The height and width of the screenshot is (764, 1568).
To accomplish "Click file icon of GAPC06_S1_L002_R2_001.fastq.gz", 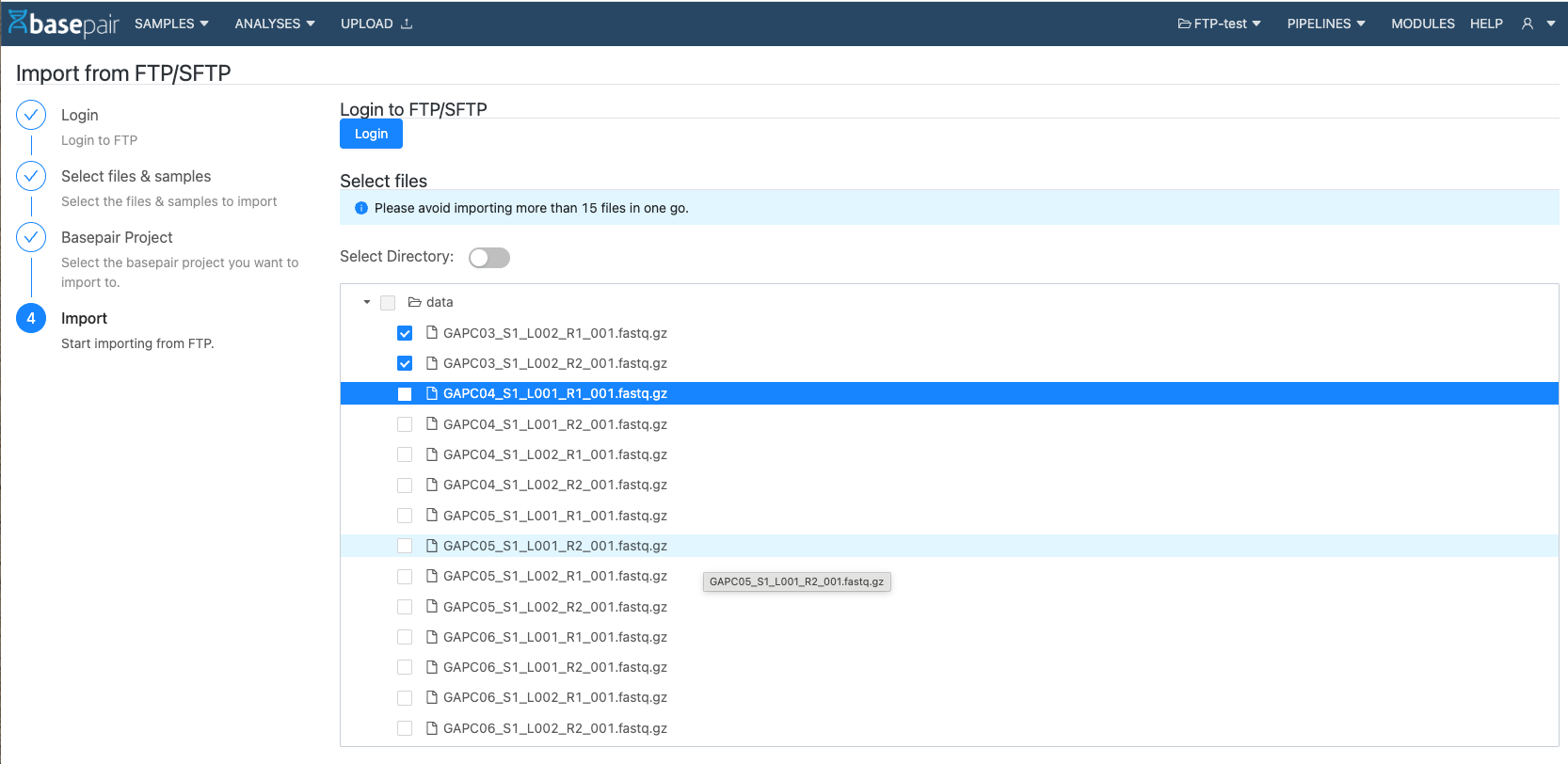I will pyautogui.click(x=432, y=728).
